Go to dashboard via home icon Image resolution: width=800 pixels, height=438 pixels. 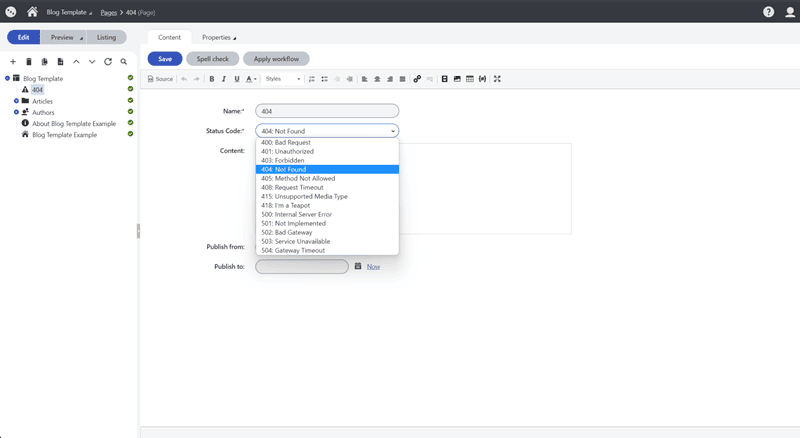[x=32, y=12]
